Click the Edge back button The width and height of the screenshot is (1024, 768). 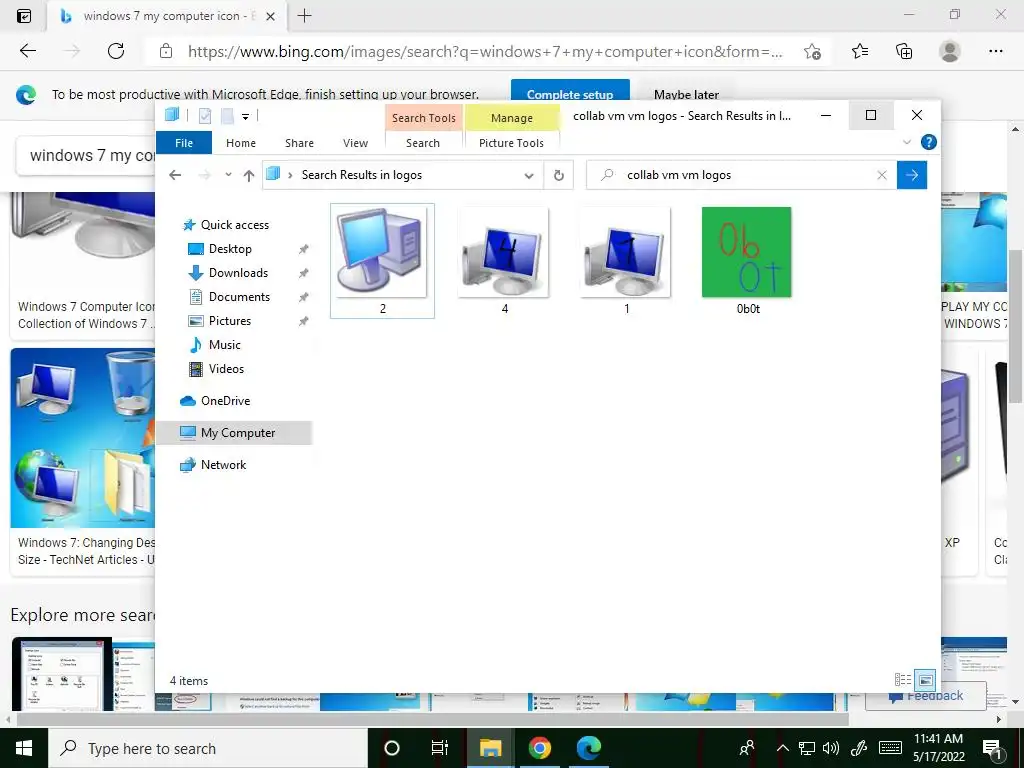click(x=27, y=51)
